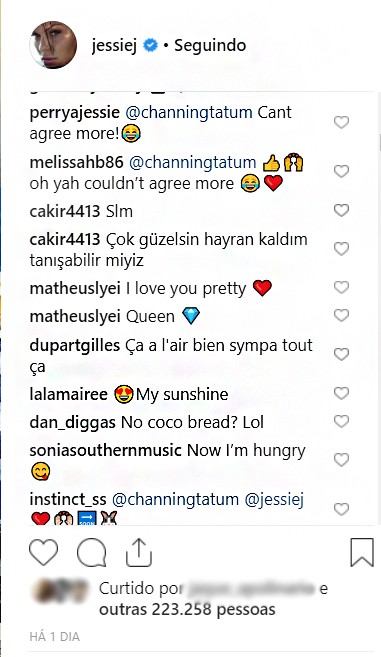Heart dan_diggas' coco bread comment
Viewport: 381px width, 657px height.
point(341,421)
